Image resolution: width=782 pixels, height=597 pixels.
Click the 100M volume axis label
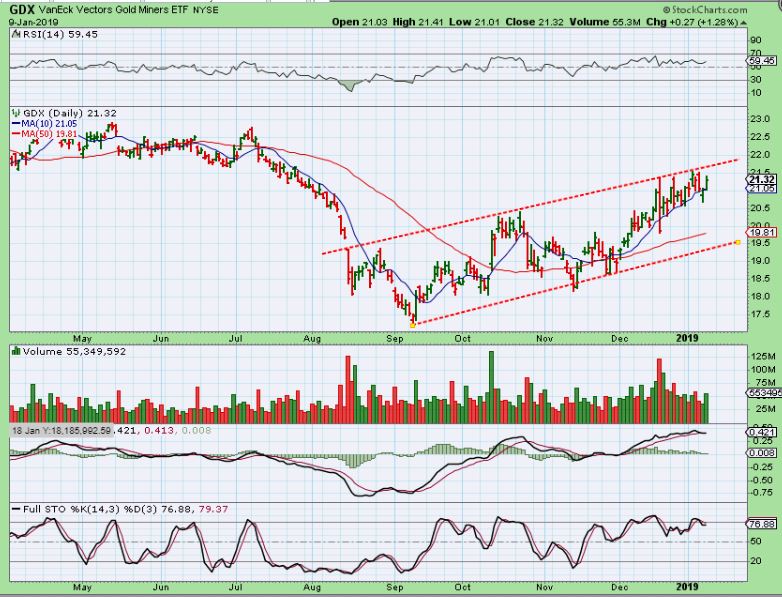pos(762,370)
